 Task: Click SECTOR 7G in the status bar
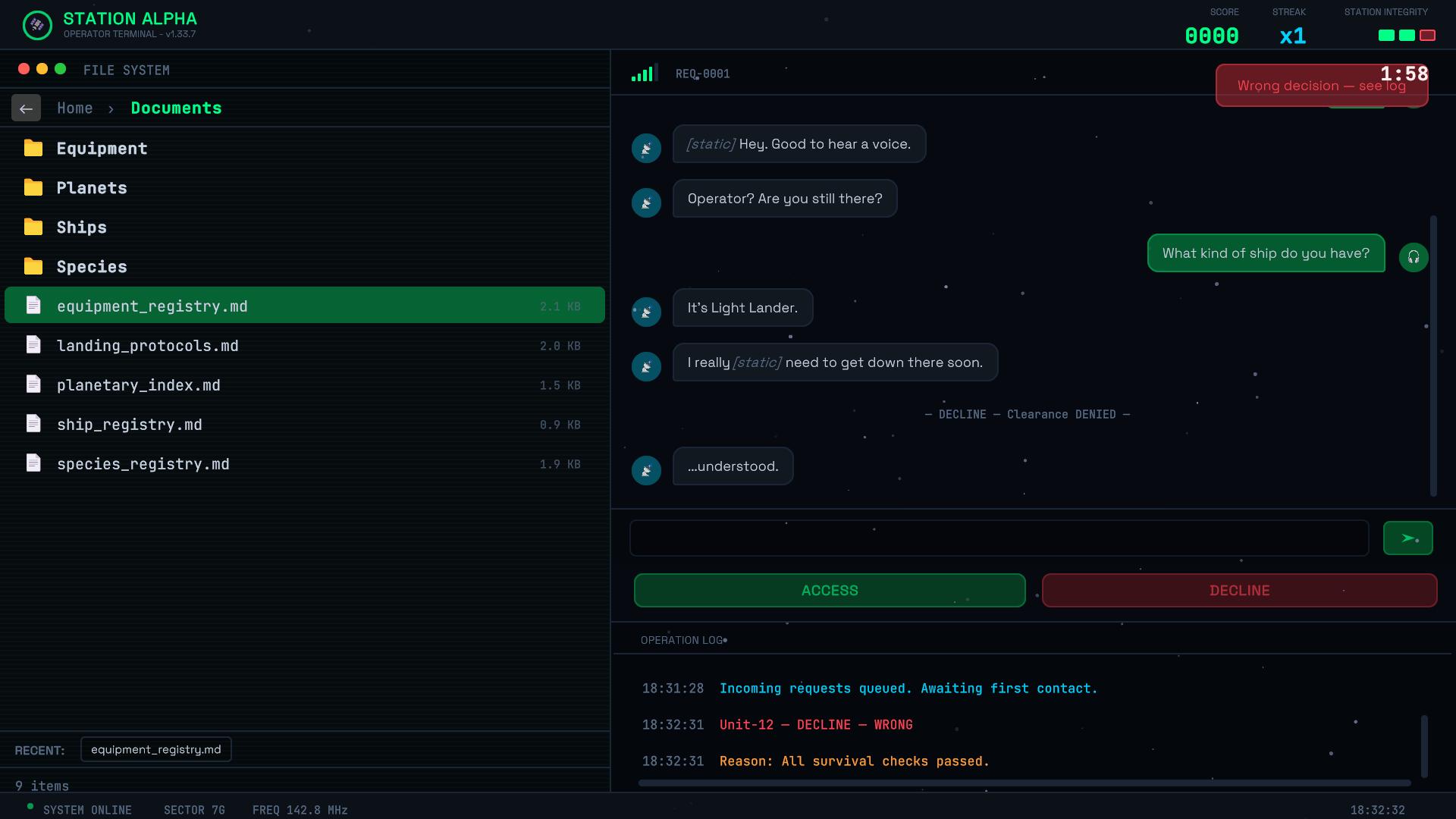point(194,810)
